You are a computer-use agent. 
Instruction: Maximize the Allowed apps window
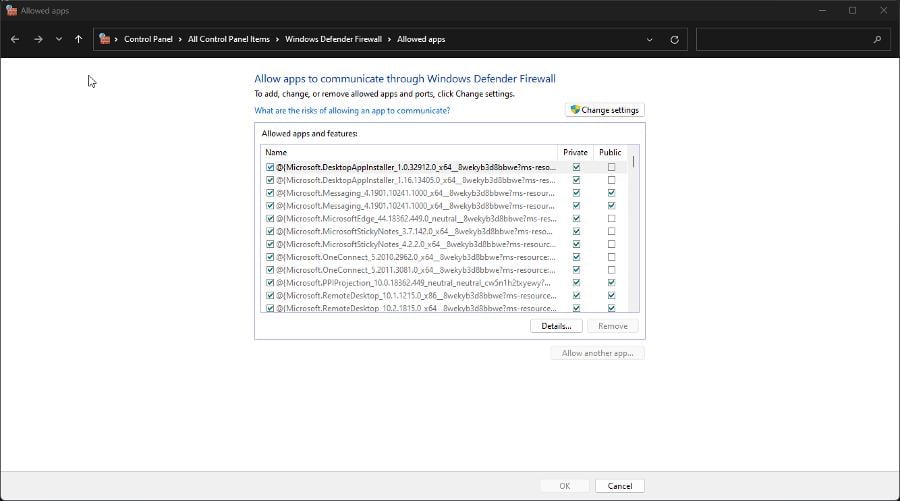tap(852, 10)
